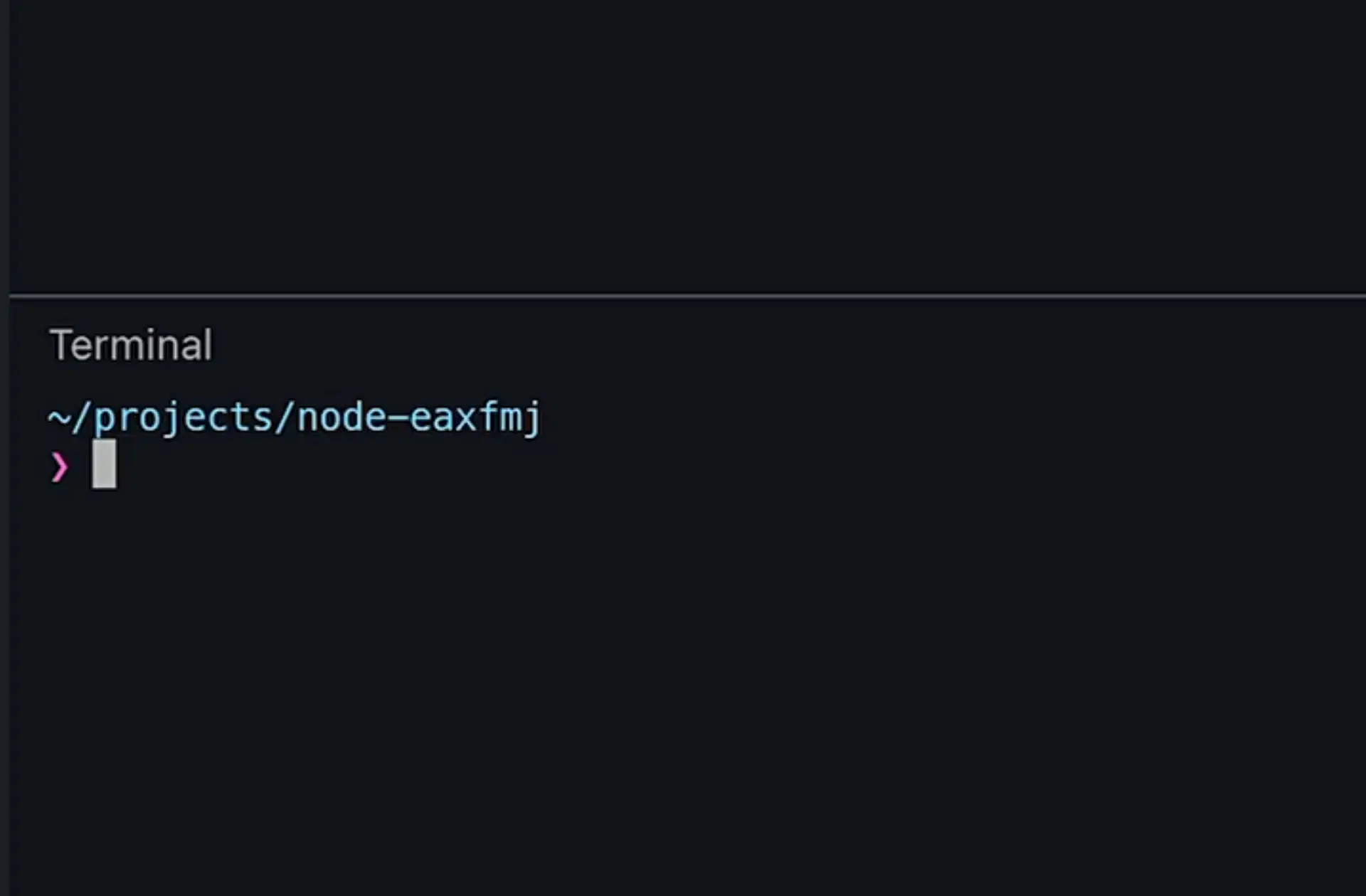Click the hyphen in node-eaxfmj

pos(398,418)
